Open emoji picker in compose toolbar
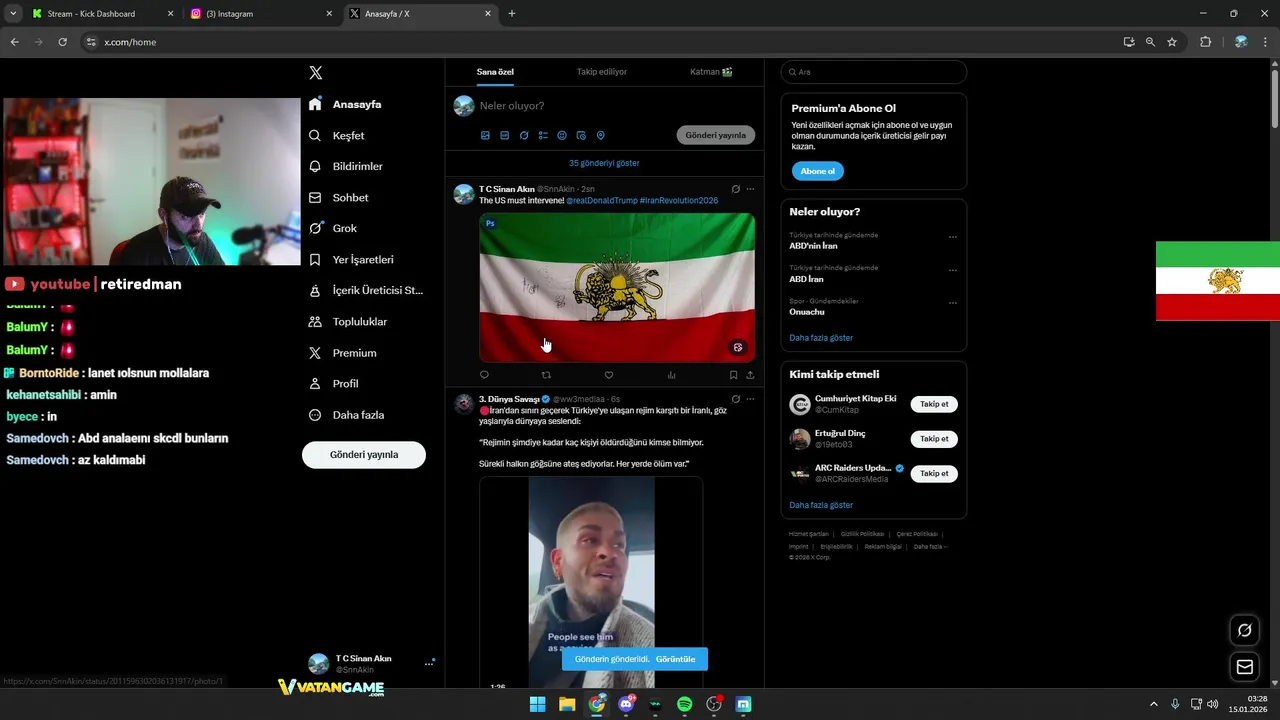The width and height of the screenshot is (1280, 720). [x=562, y=135]
